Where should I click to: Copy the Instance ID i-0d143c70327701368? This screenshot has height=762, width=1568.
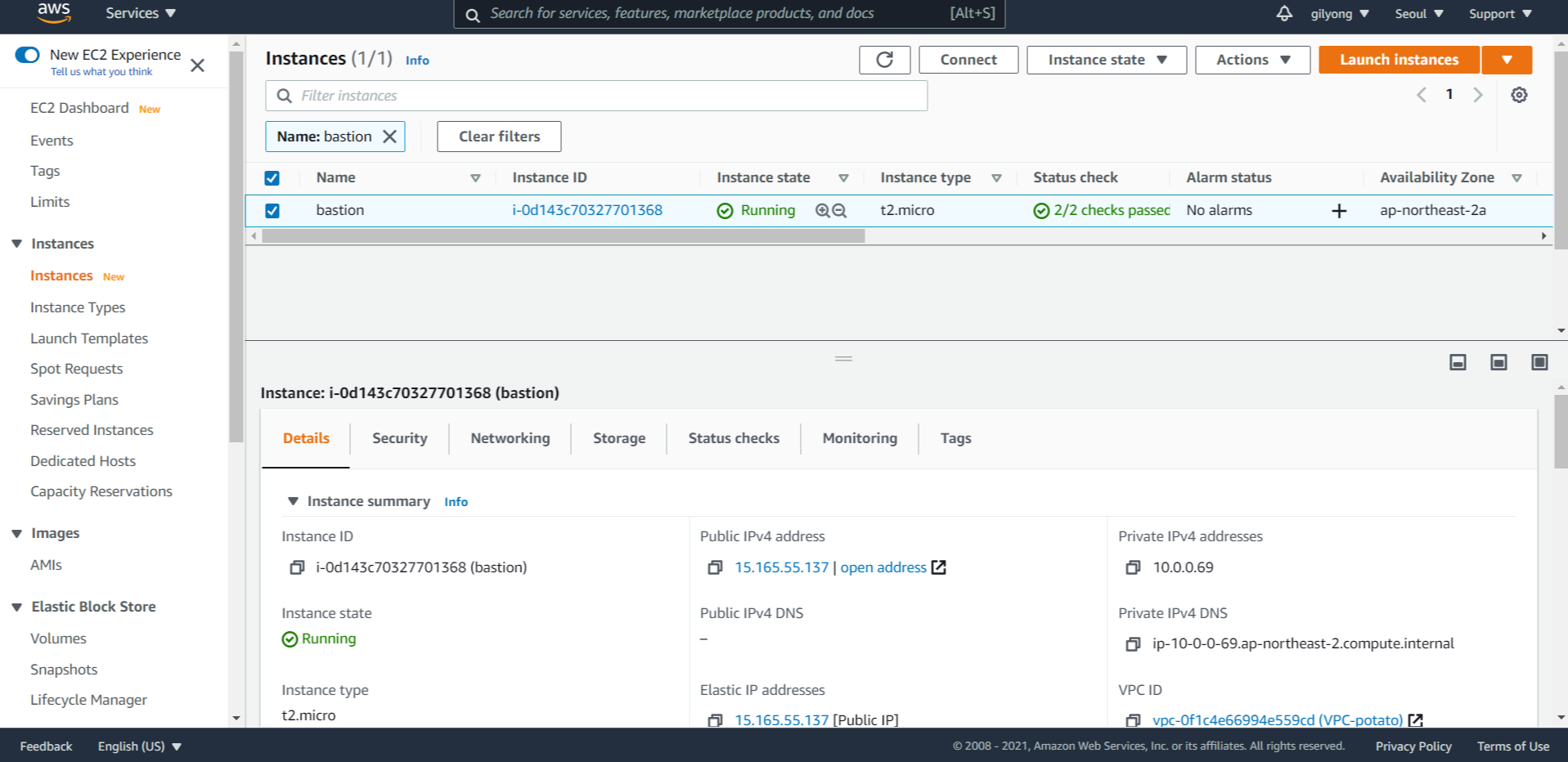[297, 567]
